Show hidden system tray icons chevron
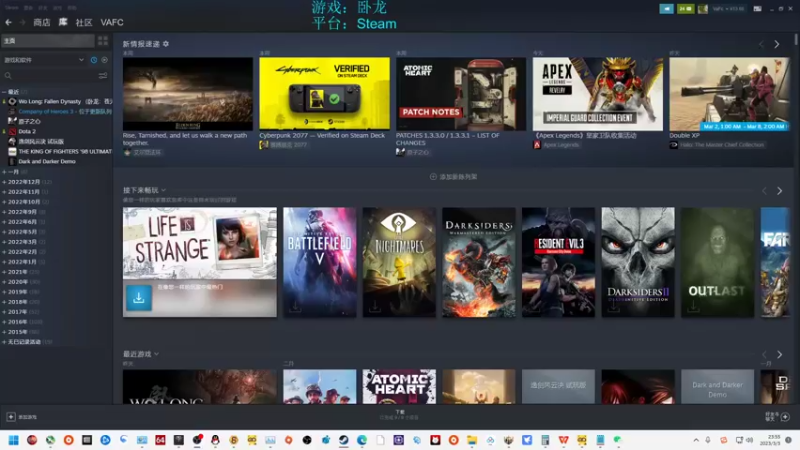Screen dimensions: 800x450 (696, 440)
